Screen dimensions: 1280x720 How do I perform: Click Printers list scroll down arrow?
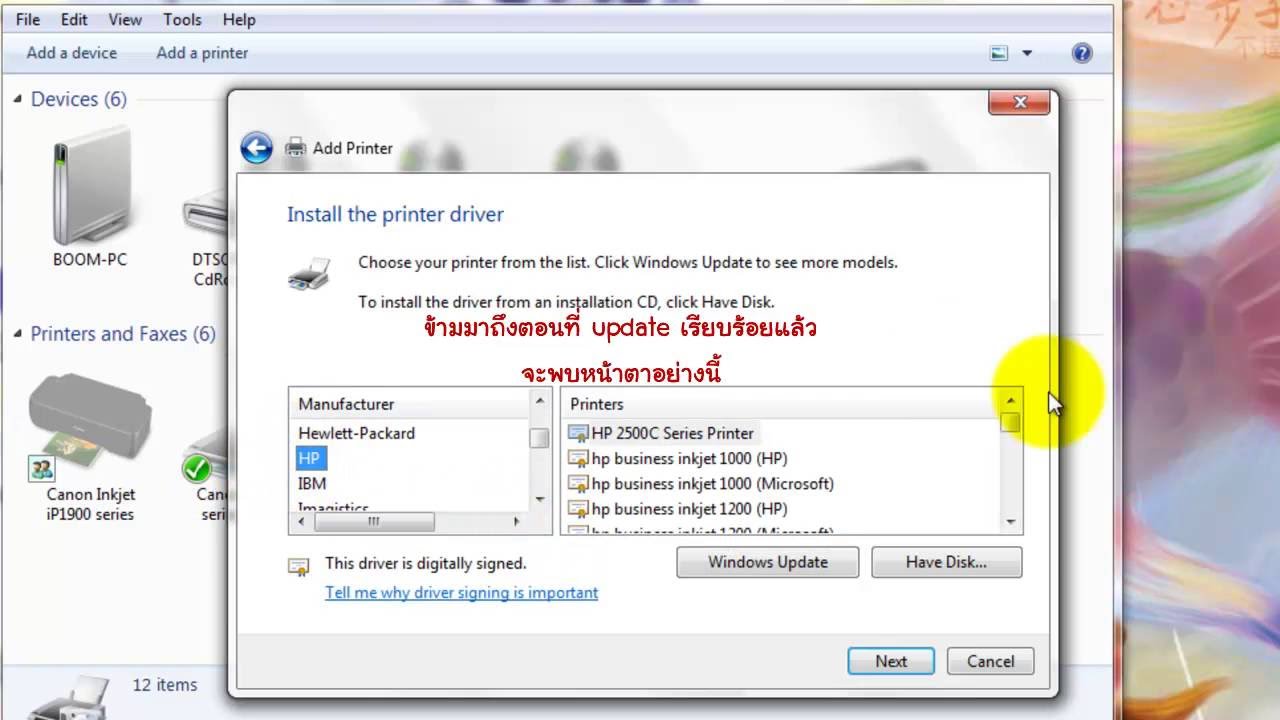(x=1011, y=522)
